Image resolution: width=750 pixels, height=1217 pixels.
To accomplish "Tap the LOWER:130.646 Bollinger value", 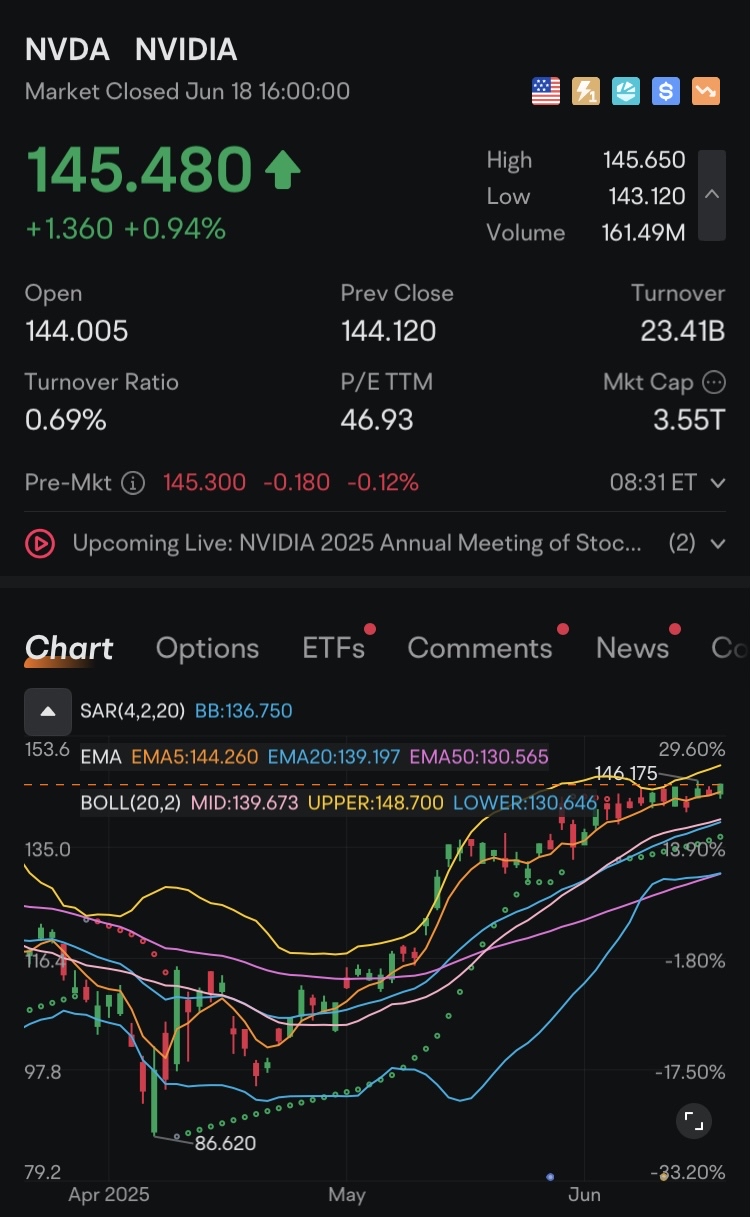I will 526,802.
